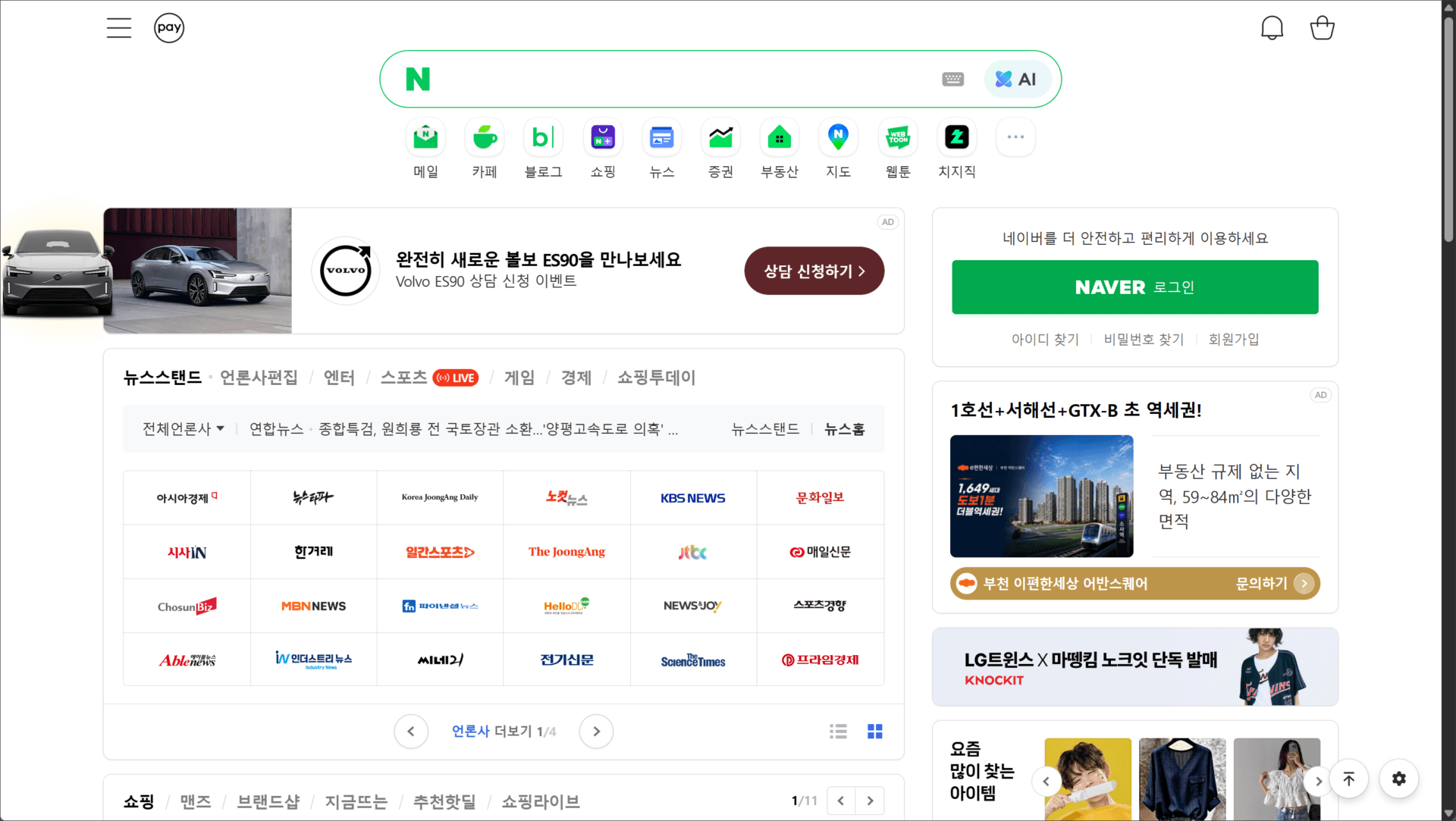This screenshot has width=1456, height=821.
Task: Open the 카페 shortcut icon
Action: coord(485,137)
